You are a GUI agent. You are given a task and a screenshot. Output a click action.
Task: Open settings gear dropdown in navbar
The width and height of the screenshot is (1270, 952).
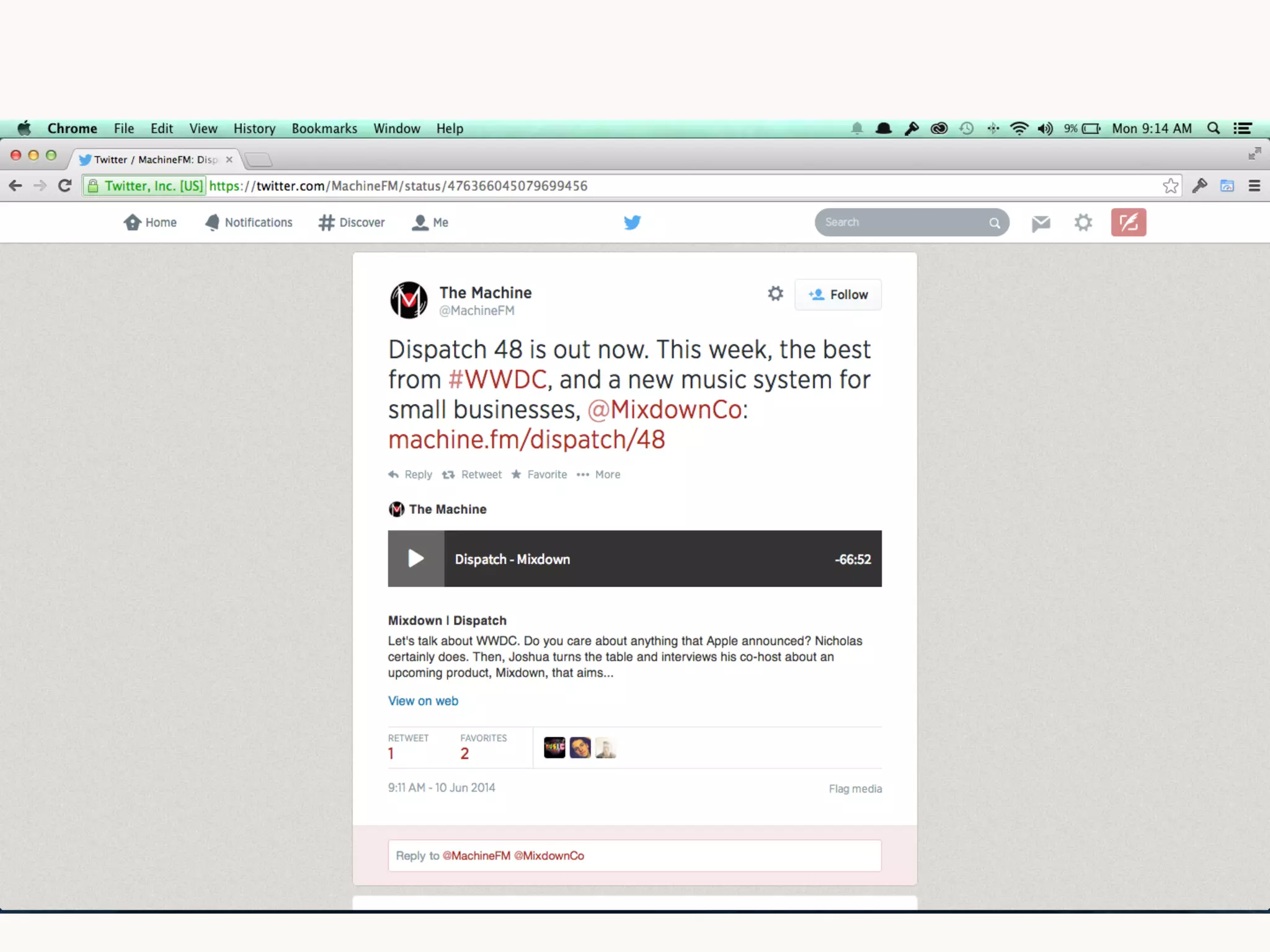[1083, 223]
